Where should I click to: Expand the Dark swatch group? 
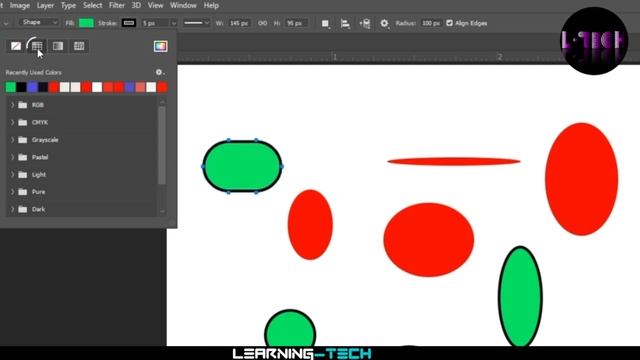pyautogui.click(x=12, y=209)
